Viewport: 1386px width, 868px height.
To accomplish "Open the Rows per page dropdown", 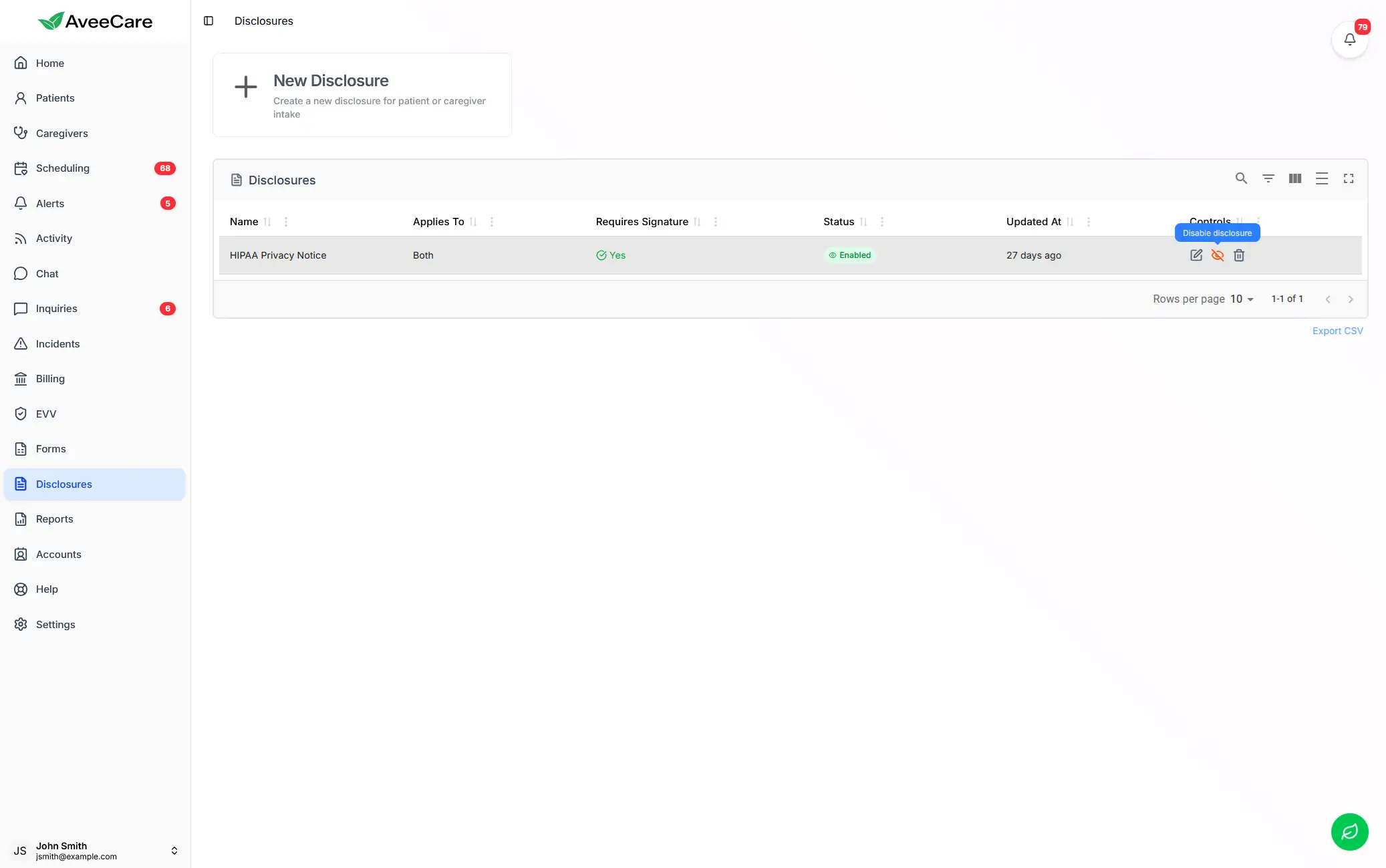I will pos(1241,299).
